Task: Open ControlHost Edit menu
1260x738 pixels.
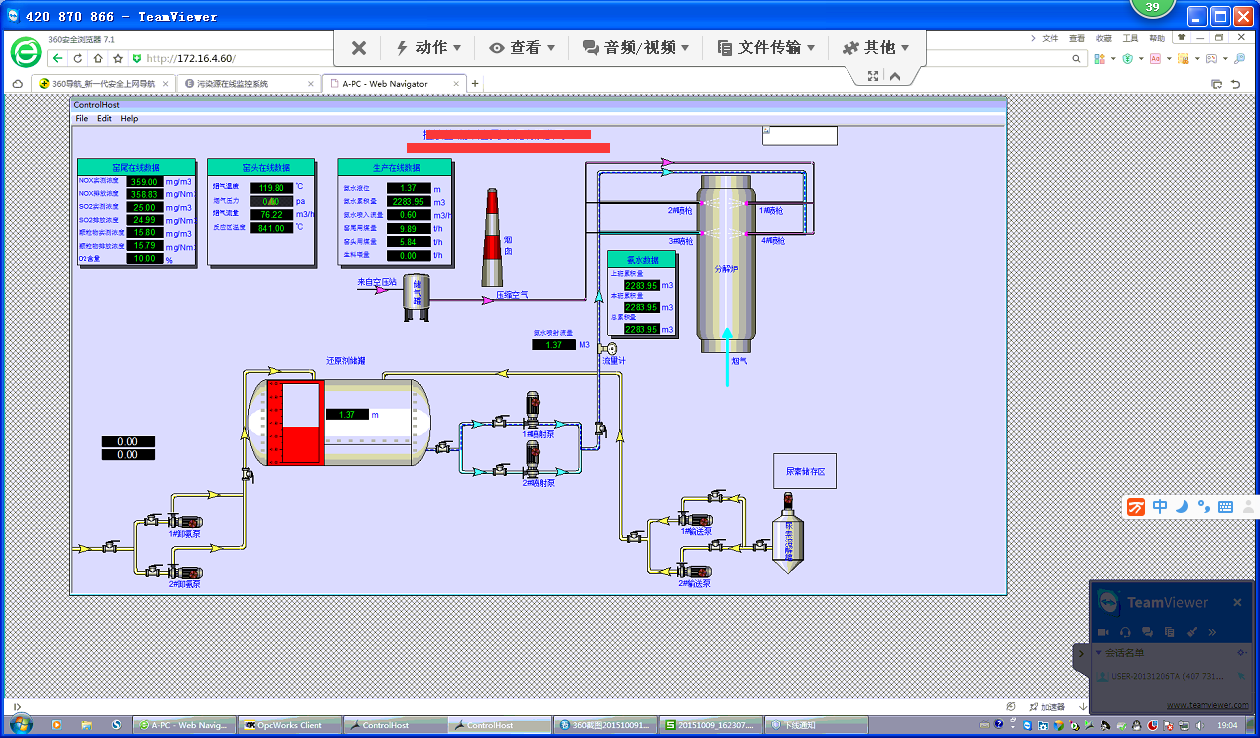Action: click(x=104, y=118)
